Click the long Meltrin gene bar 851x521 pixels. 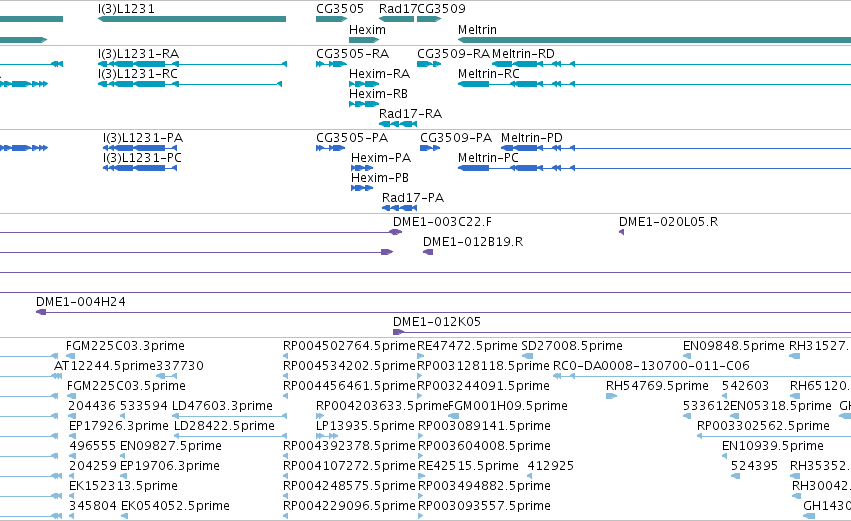point(655,40)
